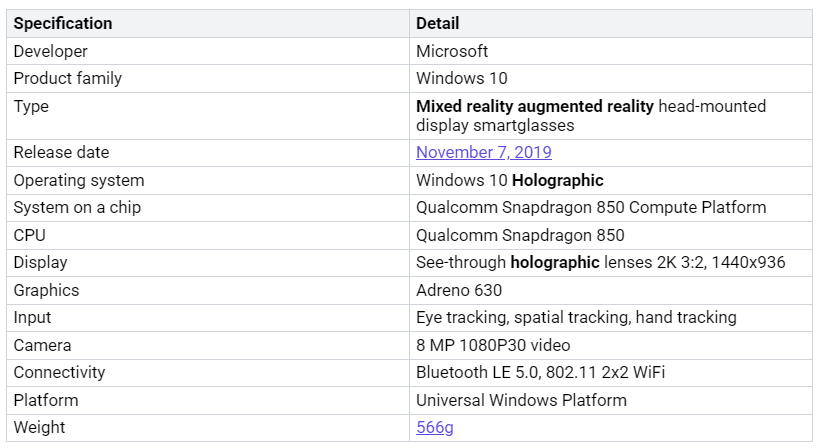Click the Input row label

[32, 317]
